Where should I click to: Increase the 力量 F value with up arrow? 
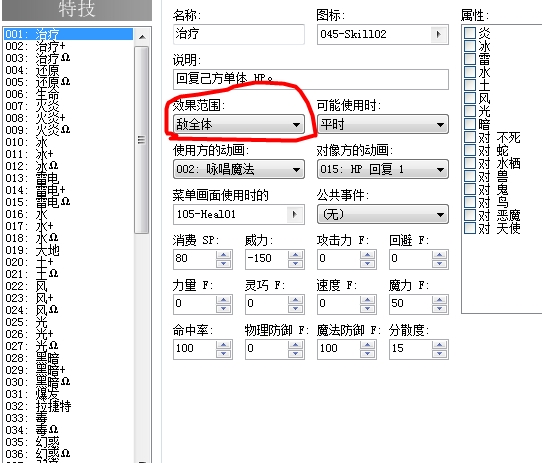223,300
